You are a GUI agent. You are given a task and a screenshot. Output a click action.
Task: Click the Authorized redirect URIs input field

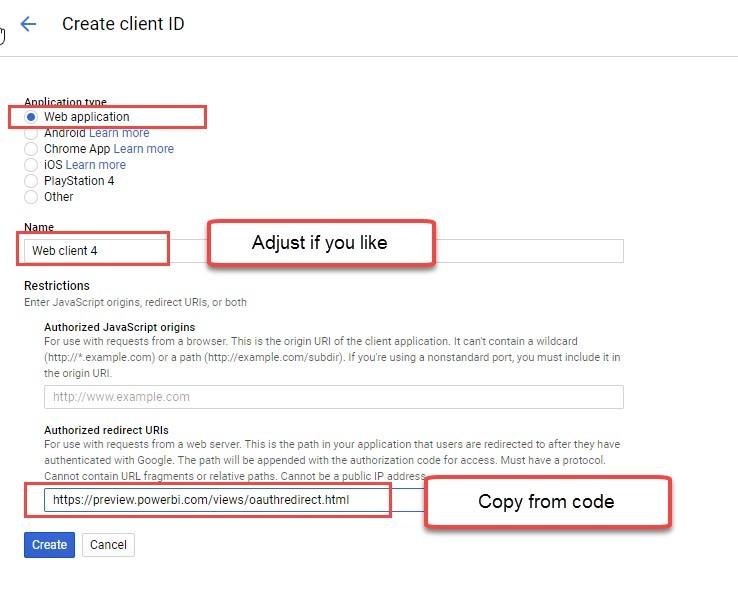235,500
